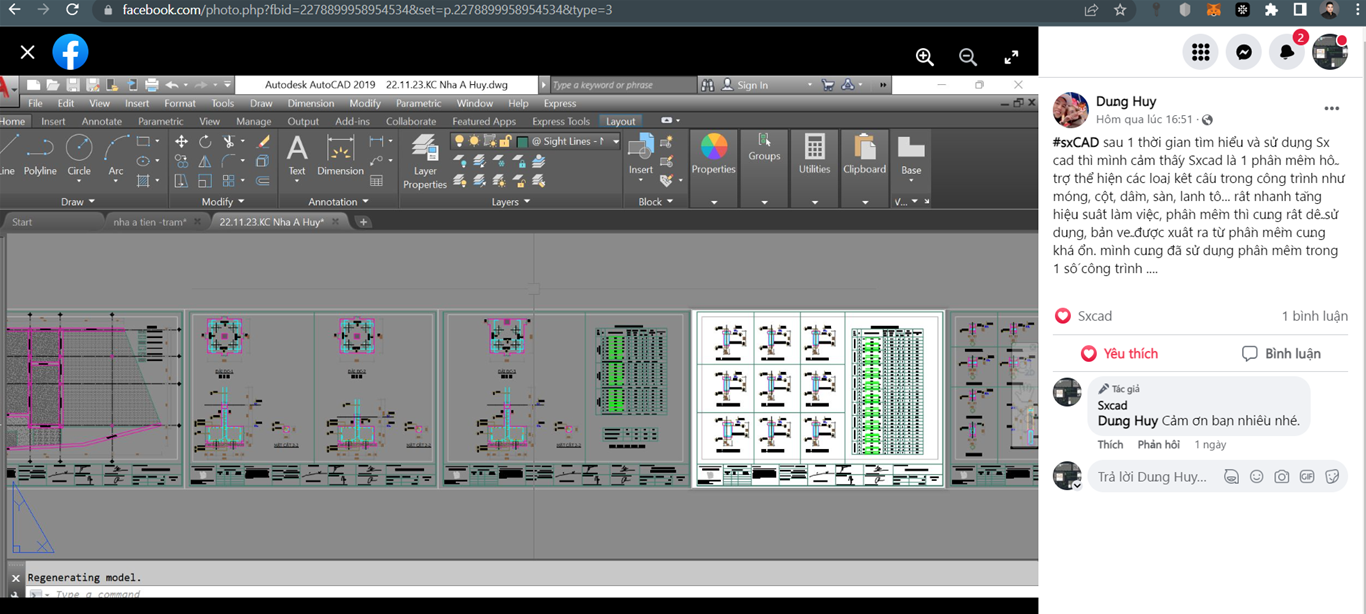The width and height of the screenshot is (1366, 614).
Task: Select the Rotate tool in Modify panel
Action: 205,142
